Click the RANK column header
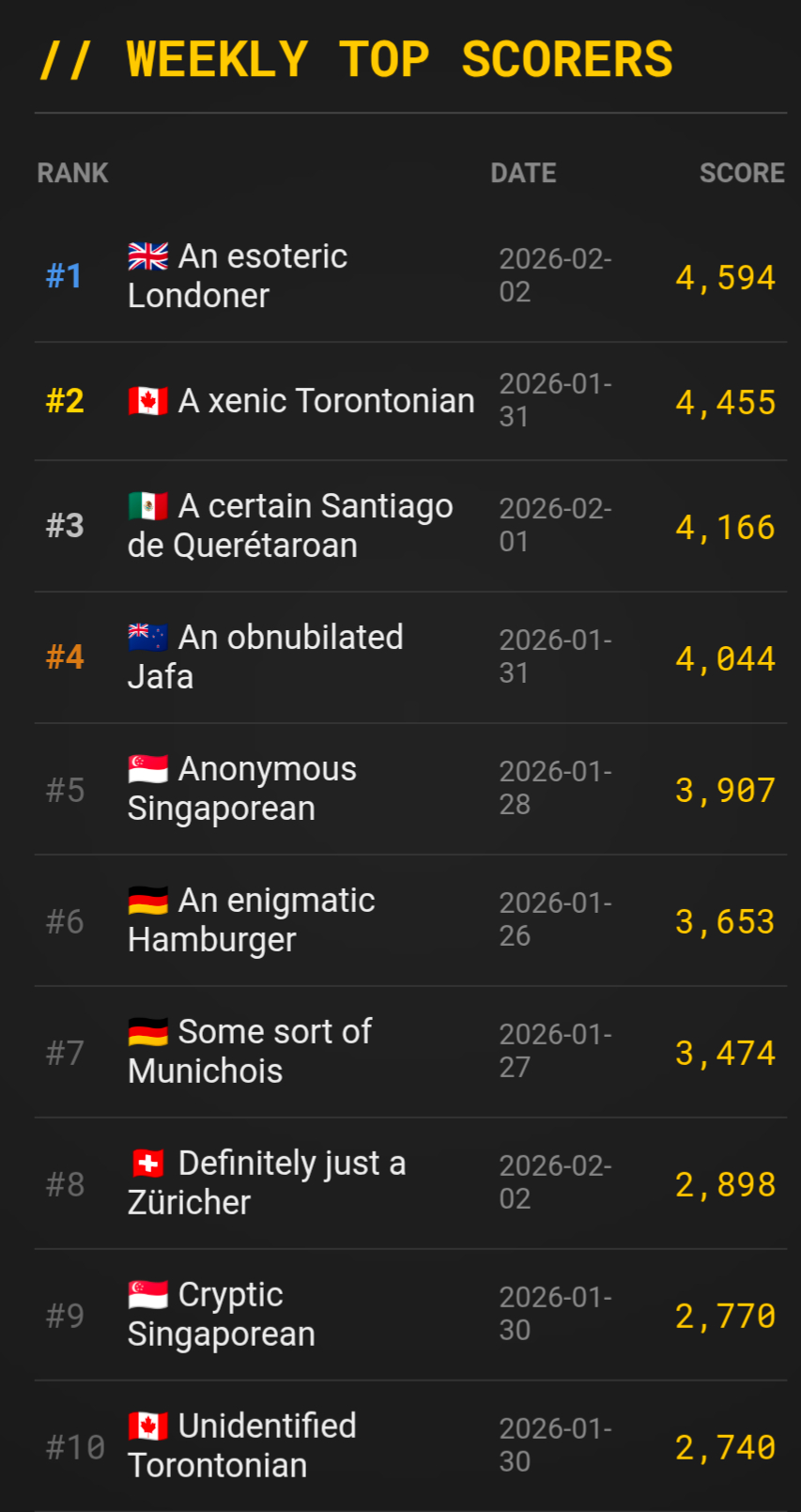The height and width of the screenshot is (1512, 801). (72, 173)
